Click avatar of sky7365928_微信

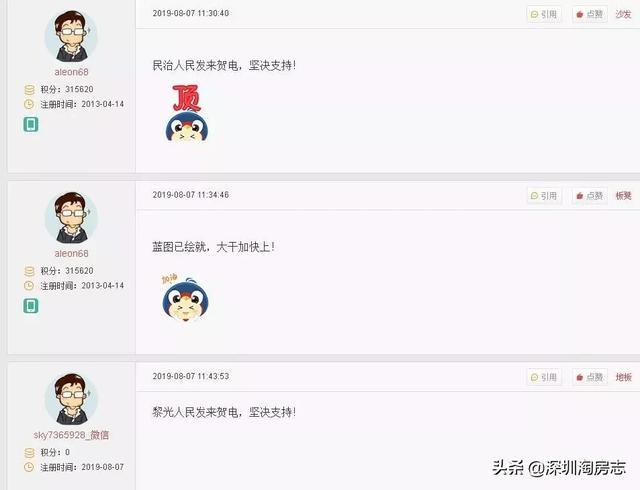(71, 399)
